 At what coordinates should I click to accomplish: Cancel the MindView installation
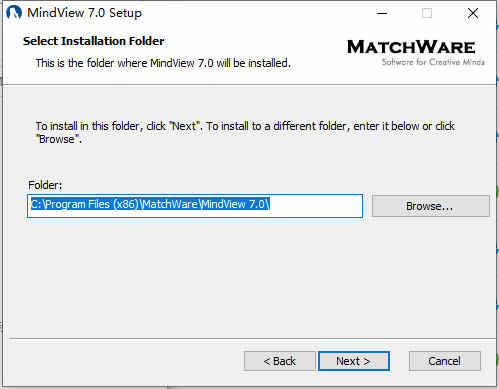pyautogui.click(x=445, y=361)
